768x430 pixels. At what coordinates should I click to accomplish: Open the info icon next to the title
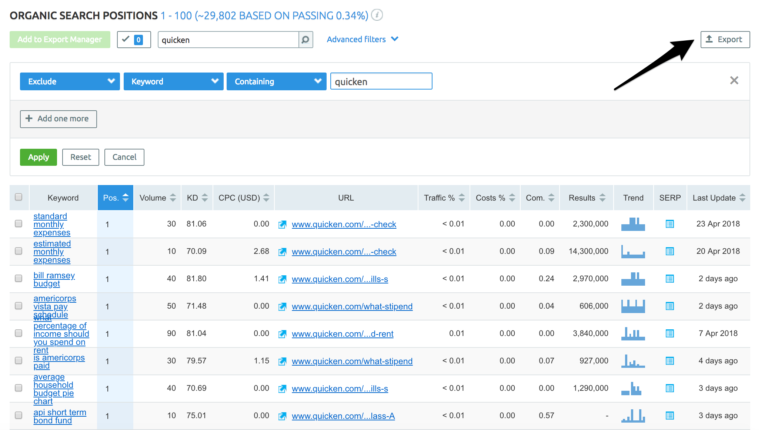tap(377, 15)
